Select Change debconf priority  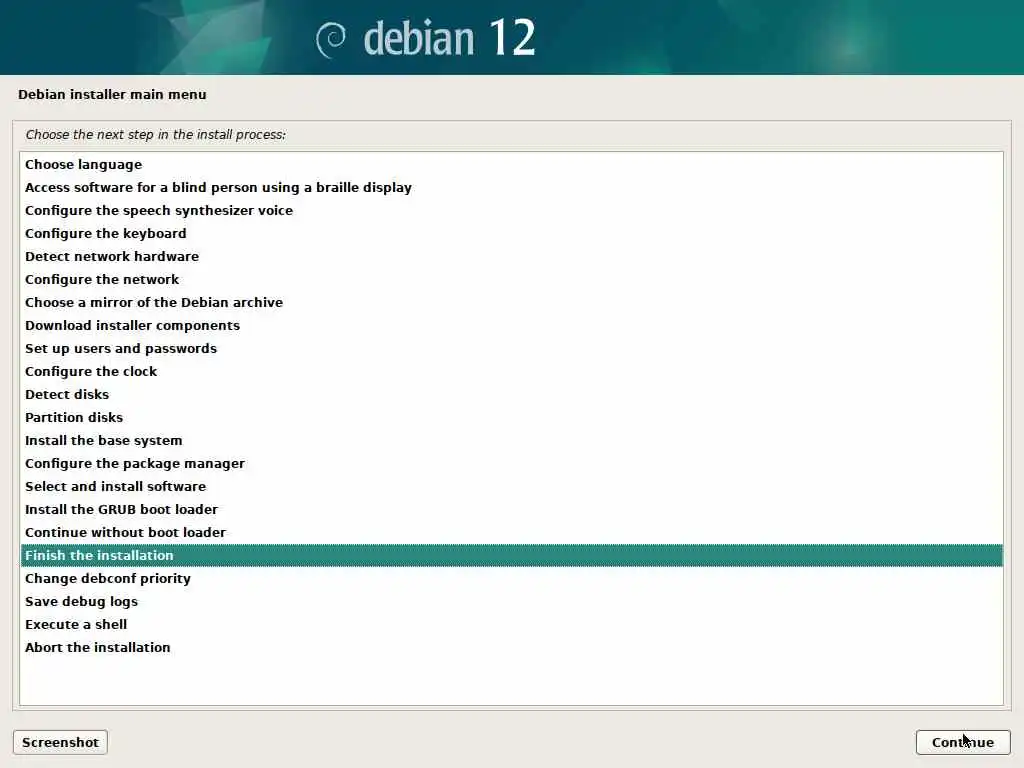tap(511, 579)
